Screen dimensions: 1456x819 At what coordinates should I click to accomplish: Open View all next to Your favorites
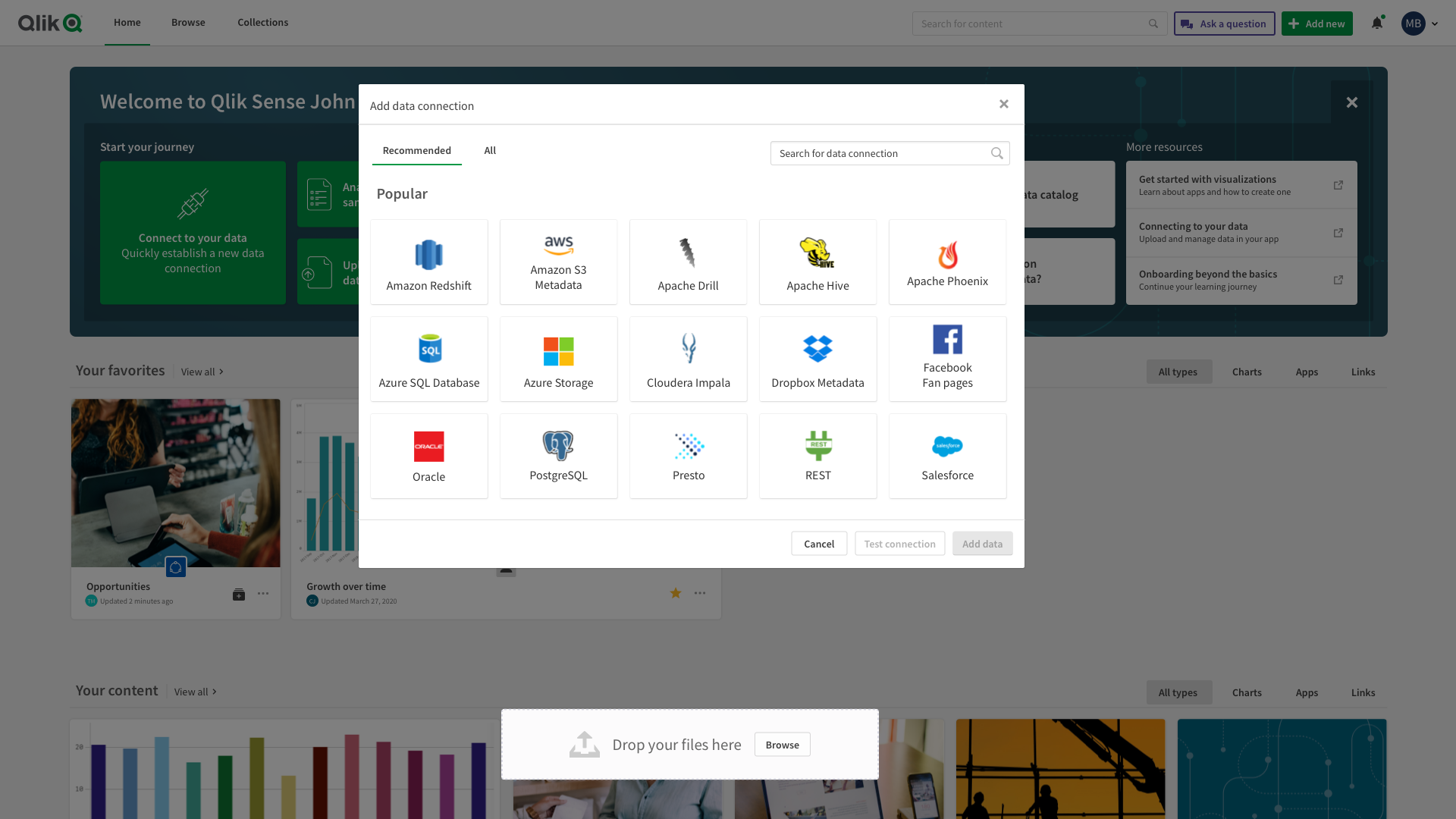tap(199, 372)
